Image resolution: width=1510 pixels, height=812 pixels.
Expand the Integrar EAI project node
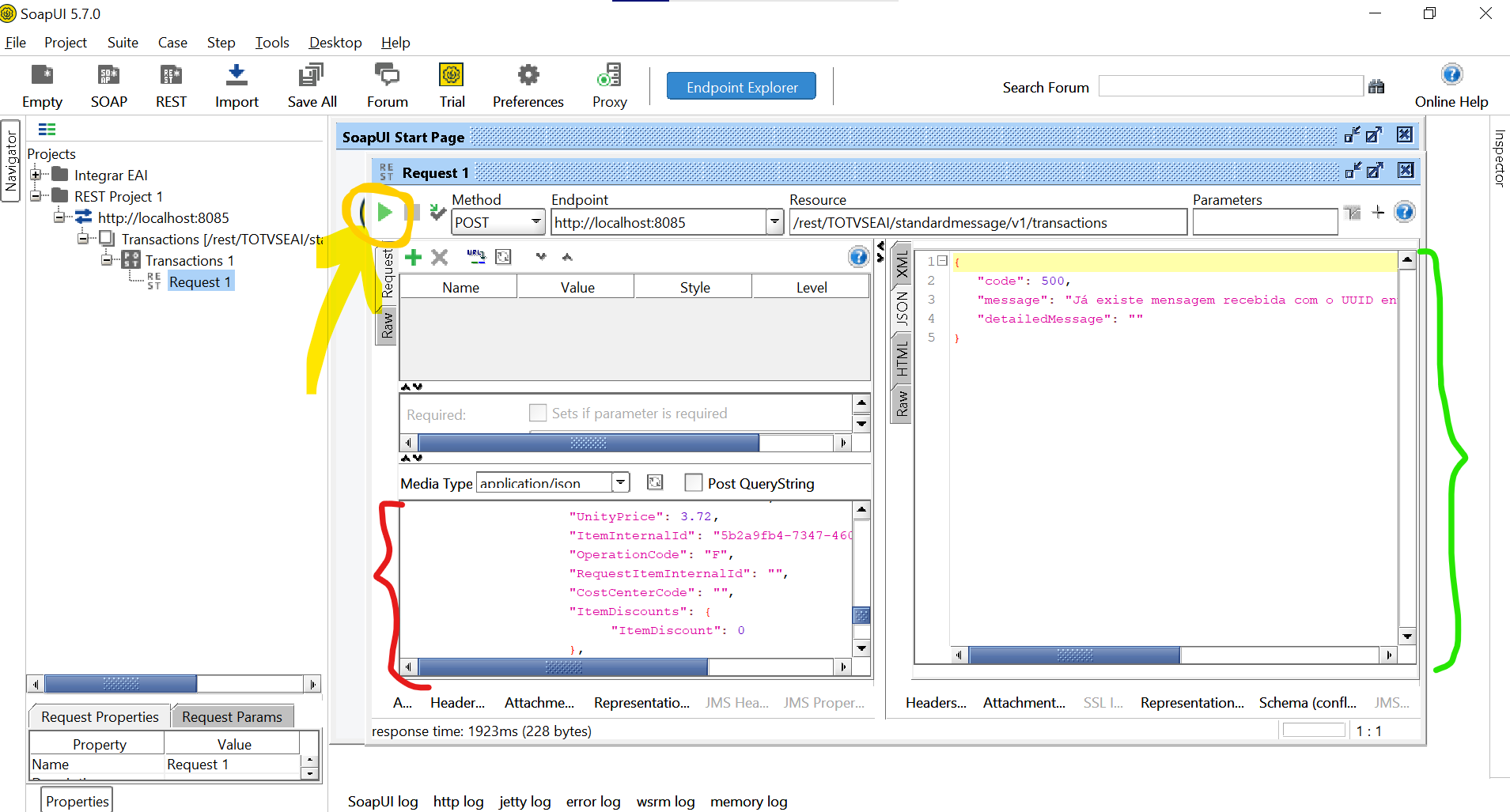[36, 175]
